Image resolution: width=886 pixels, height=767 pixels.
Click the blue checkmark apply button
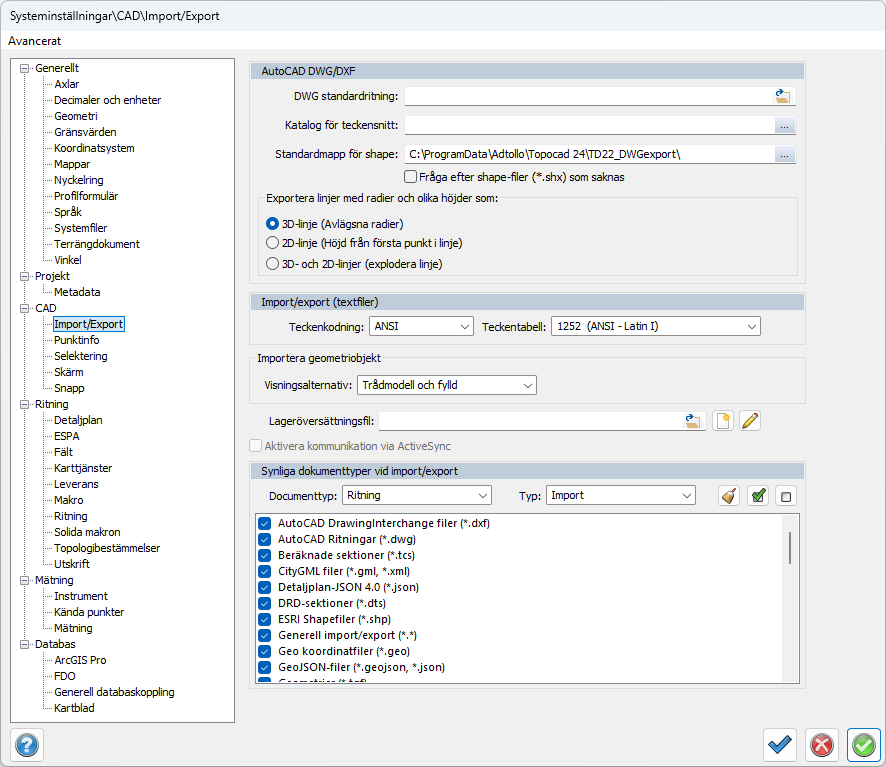coord(780,744)
